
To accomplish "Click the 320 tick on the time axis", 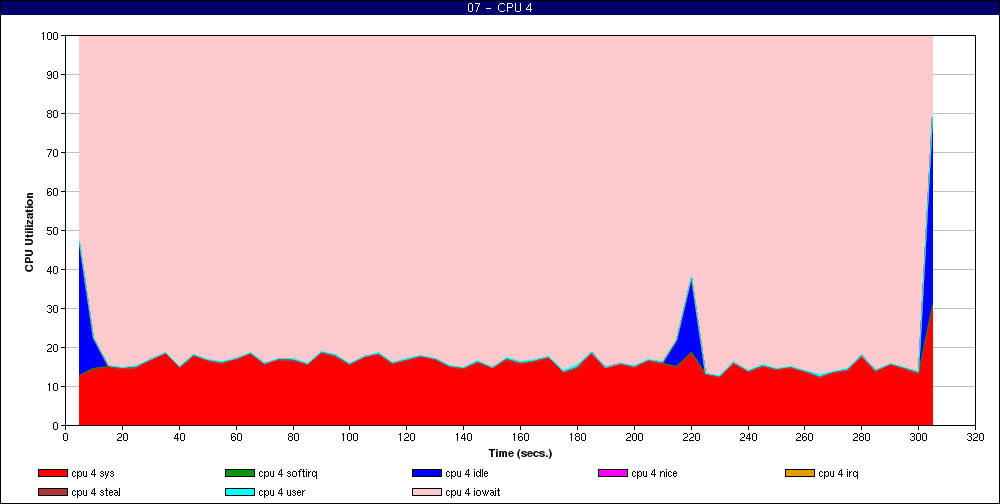I will pos(975,438).
